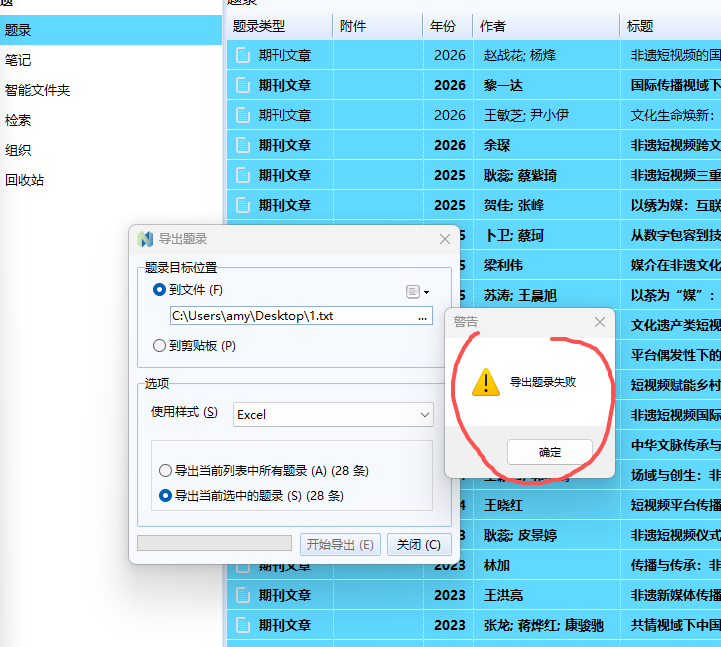Click title starting 以茶为"媒"

pyautogui.click(x=673, y=295)
